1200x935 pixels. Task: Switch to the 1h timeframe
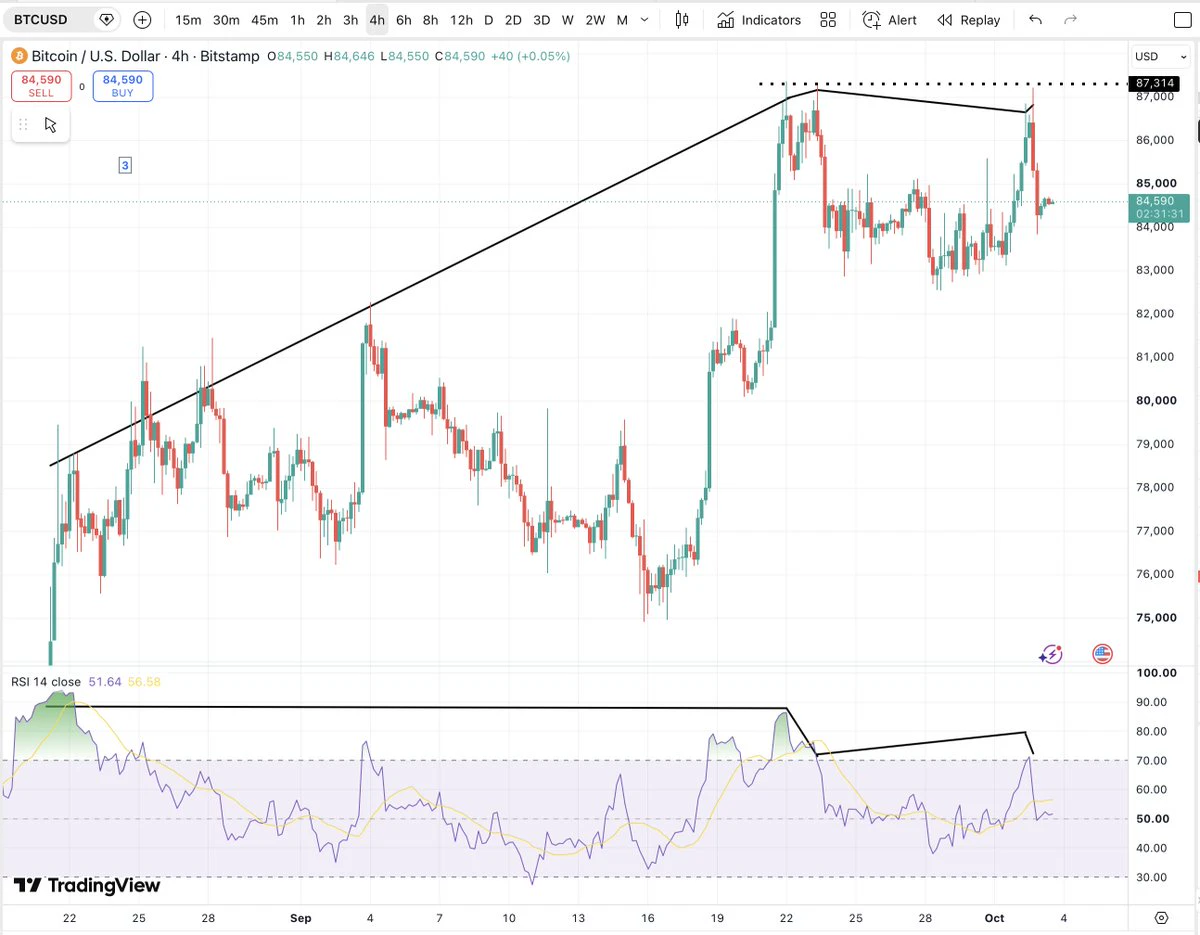coord(297,20)
